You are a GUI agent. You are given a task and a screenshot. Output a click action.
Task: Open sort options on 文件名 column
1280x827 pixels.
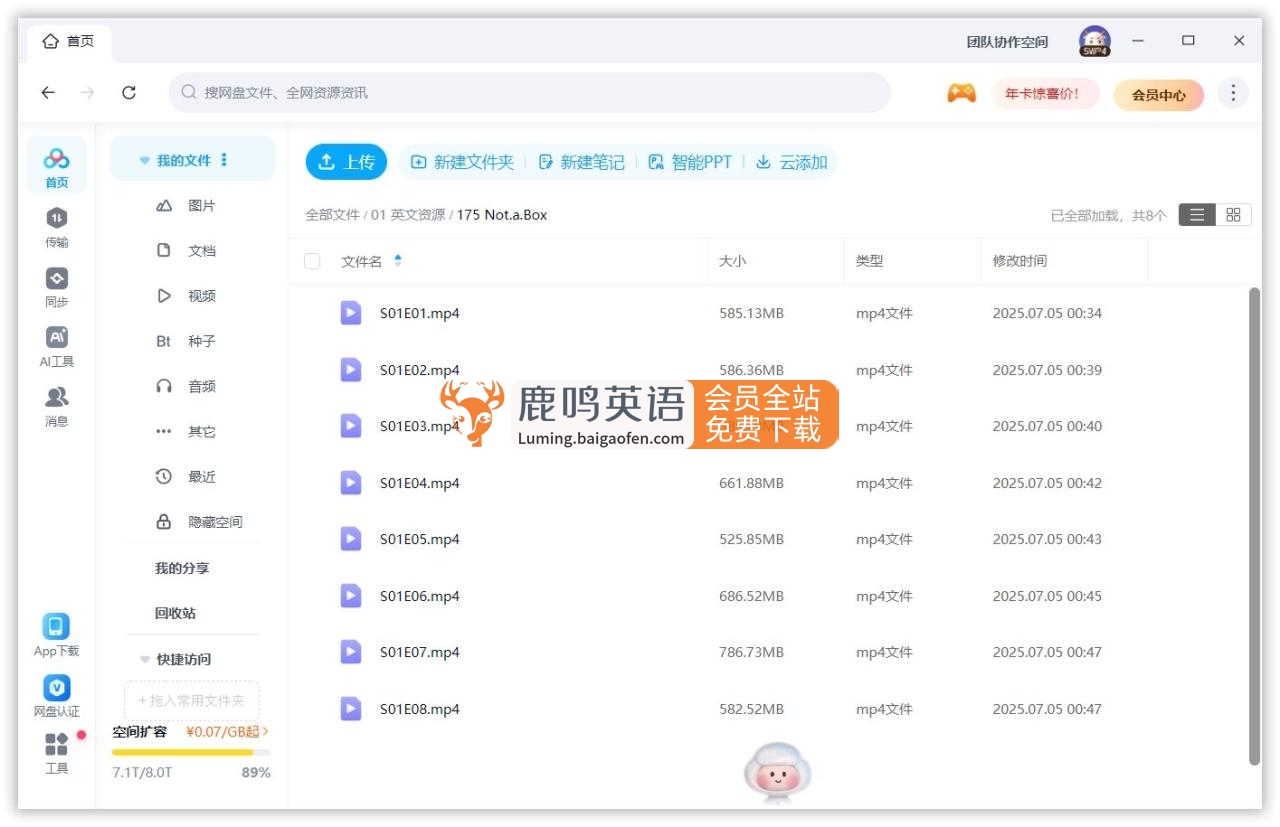click(398, 258)
